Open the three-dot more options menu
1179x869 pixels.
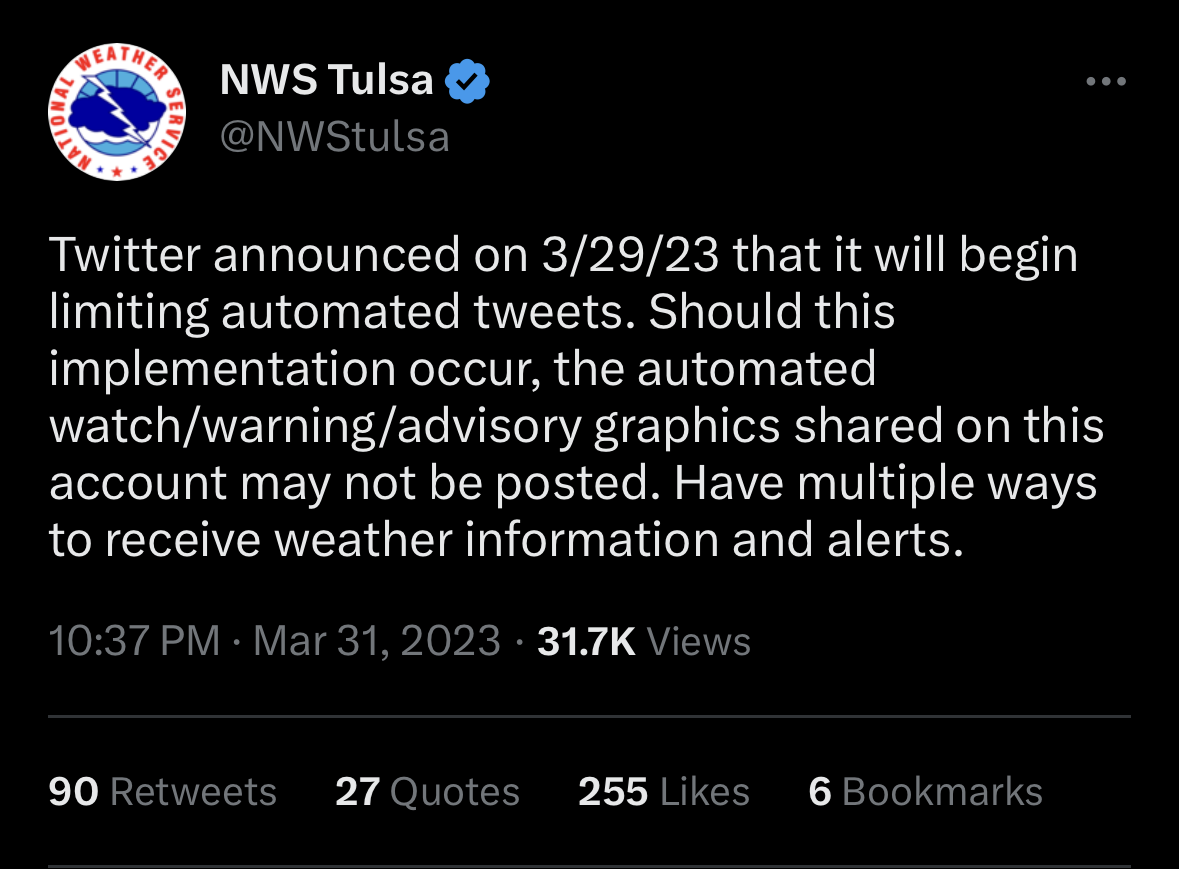pyautogui.click(x=1106, y=81)
